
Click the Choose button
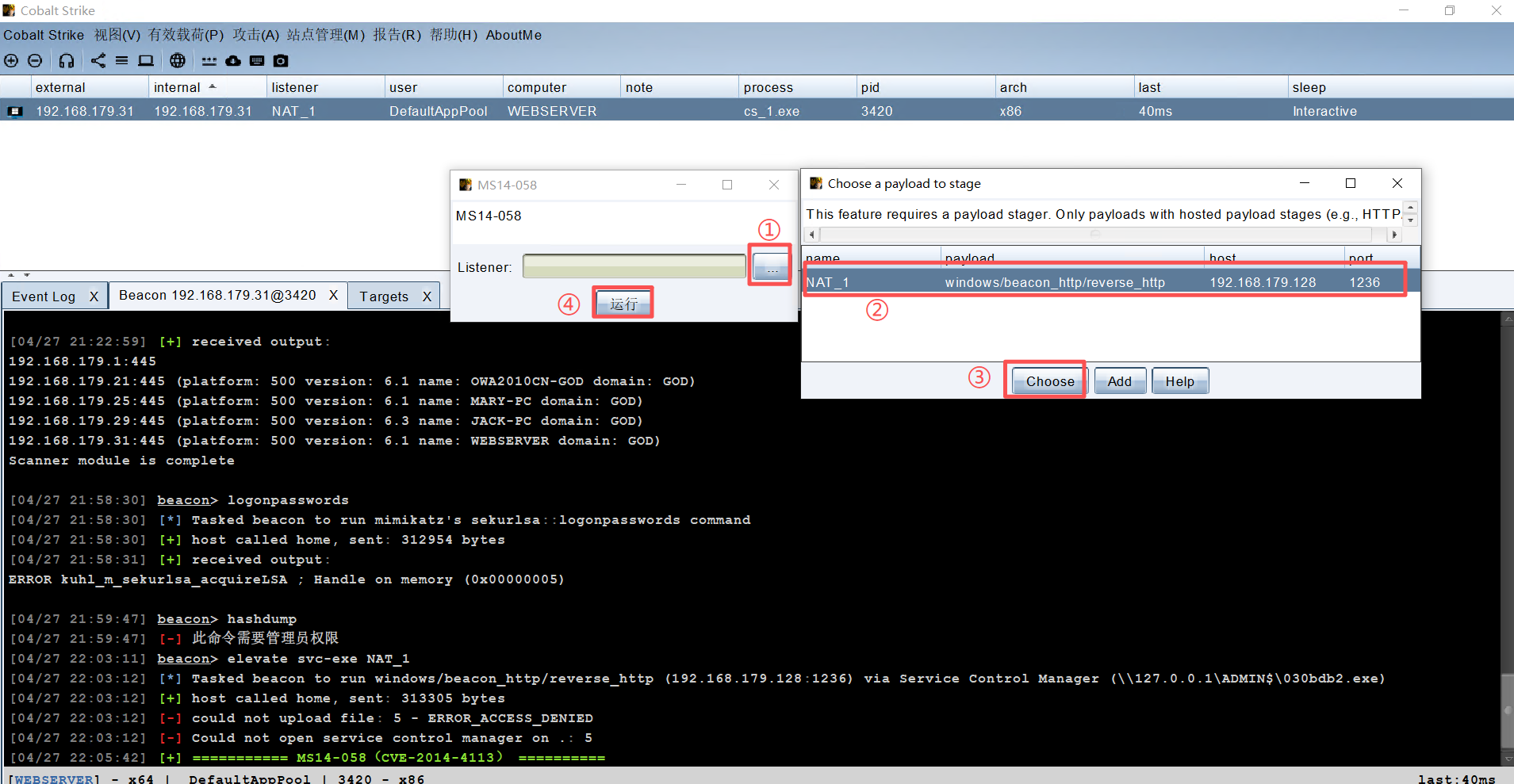coord(1048,381)
